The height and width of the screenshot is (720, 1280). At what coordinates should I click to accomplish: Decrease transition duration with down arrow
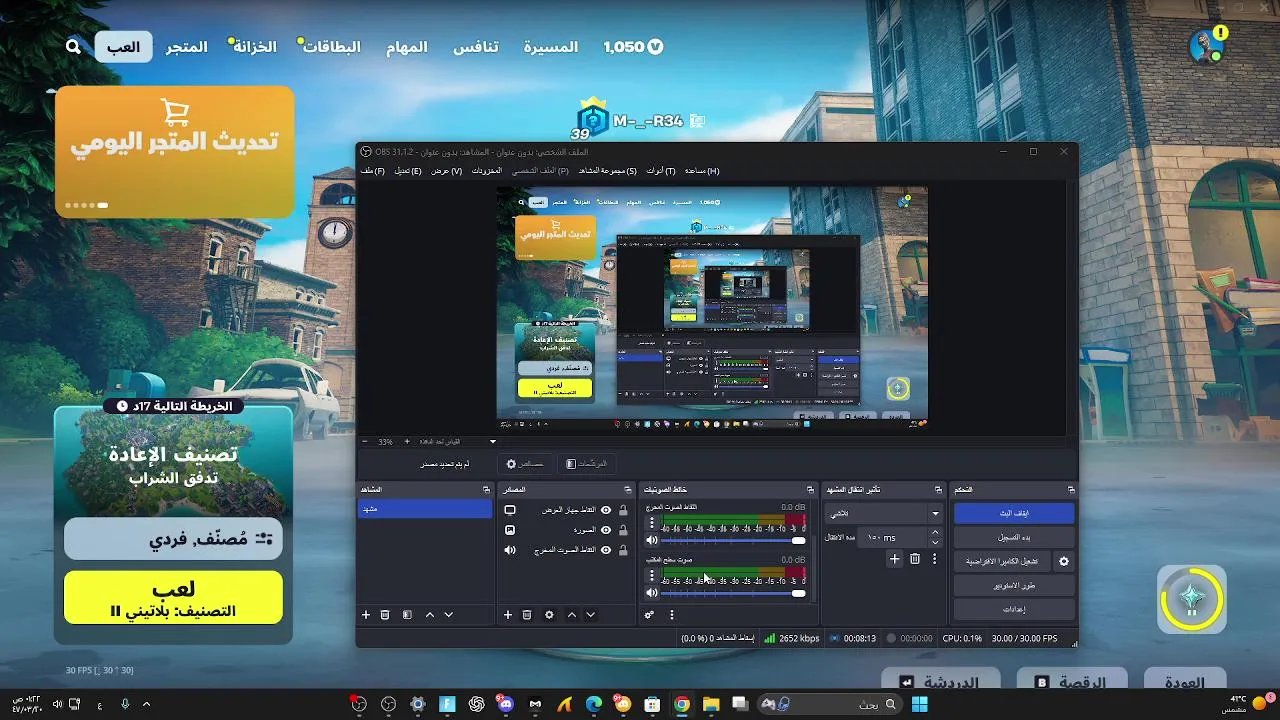point(935,542)
